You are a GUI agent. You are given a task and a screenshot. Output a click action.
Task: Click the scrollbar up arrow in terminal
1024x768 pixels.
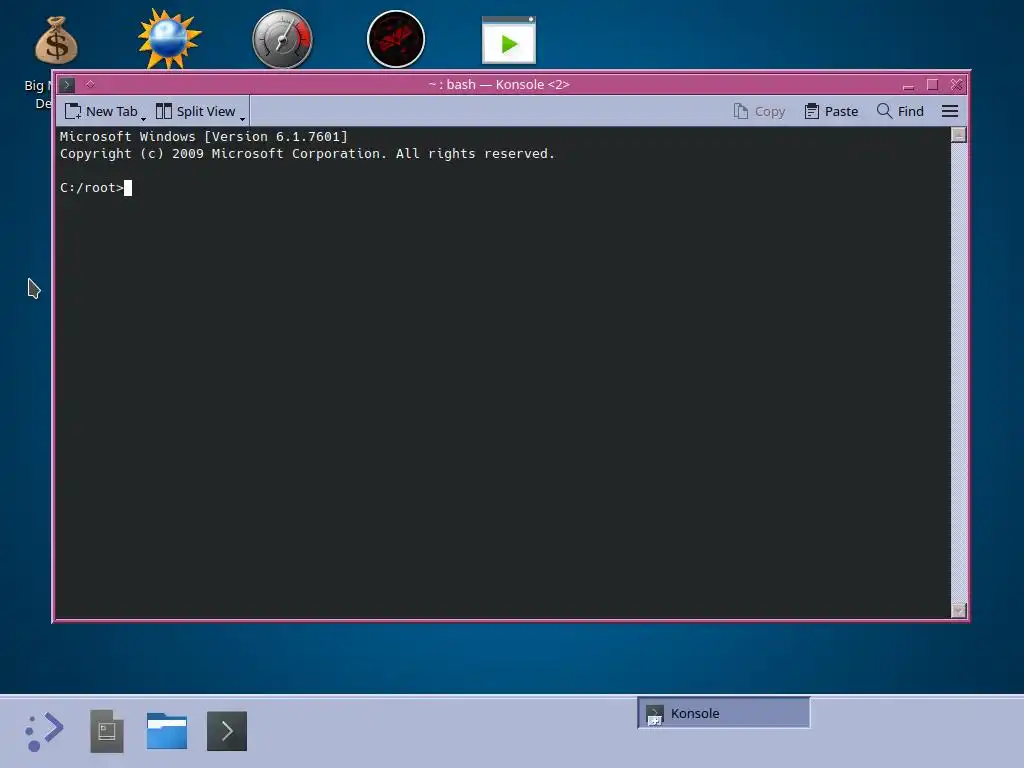click(x=958, y=135)
